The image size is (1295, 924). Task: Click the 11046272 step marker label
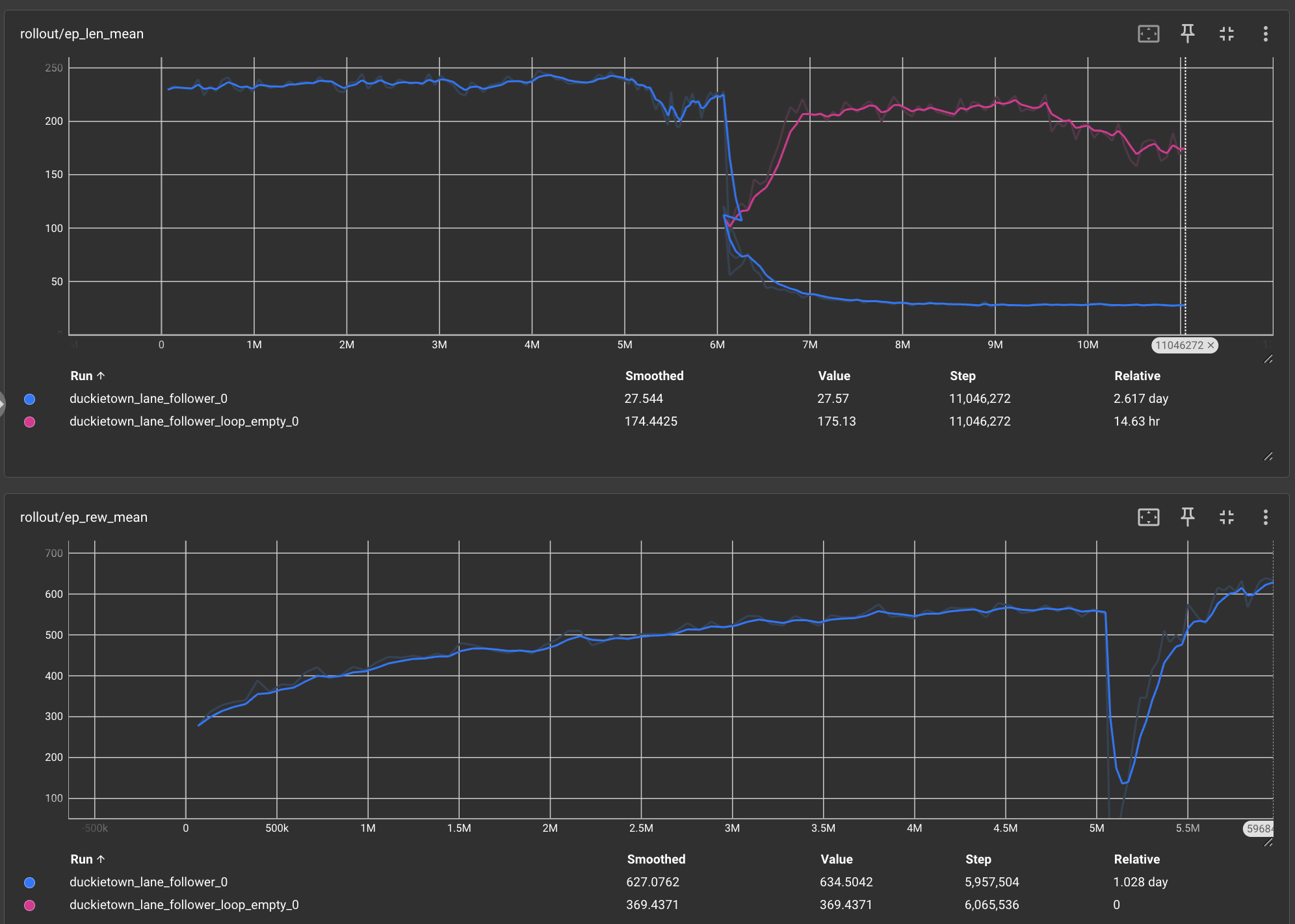point(1179,346)
